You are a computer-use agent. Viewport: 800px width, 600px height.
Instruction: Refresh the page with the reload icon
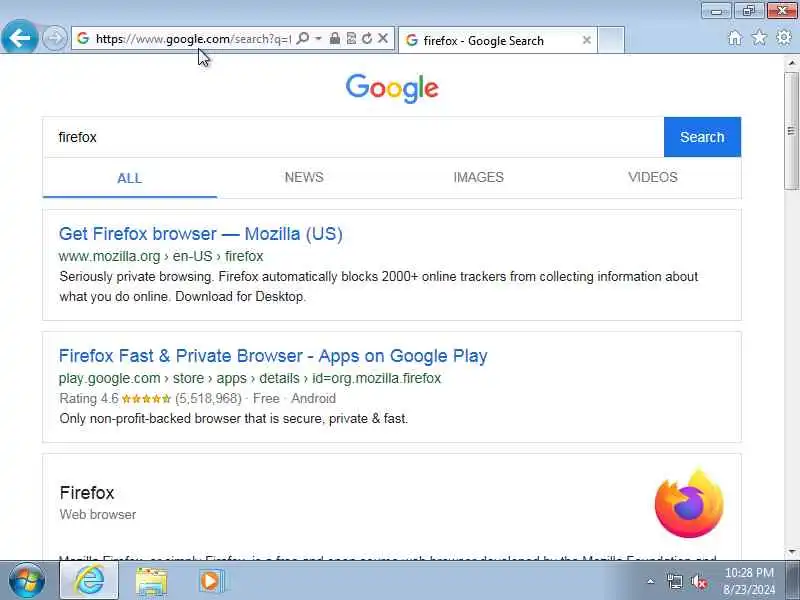[x=367, y=38]
